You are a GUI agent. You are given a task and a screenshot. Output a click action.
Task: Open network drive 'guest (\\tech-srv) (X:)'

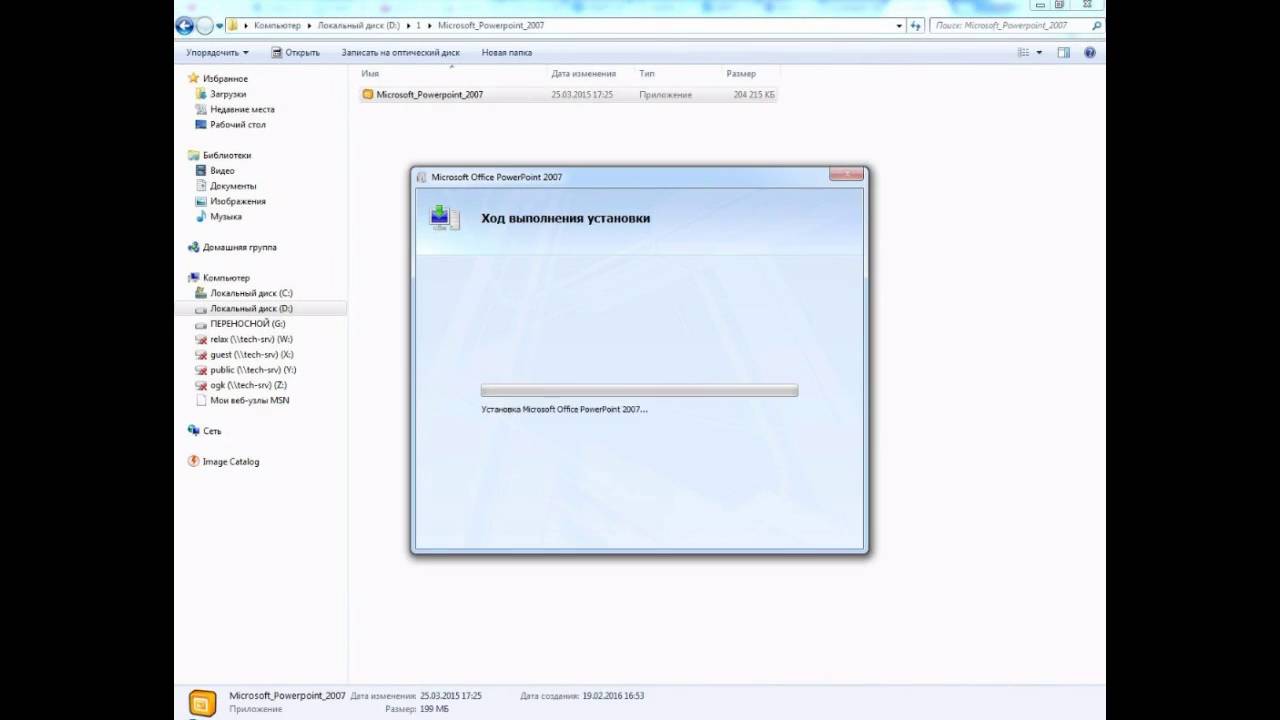point(251,355)
